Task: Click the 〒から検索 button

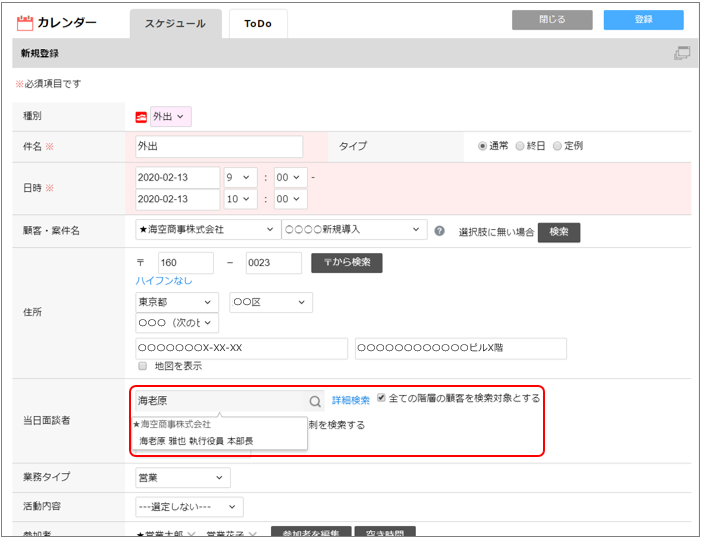Action: tap(347, 263)
